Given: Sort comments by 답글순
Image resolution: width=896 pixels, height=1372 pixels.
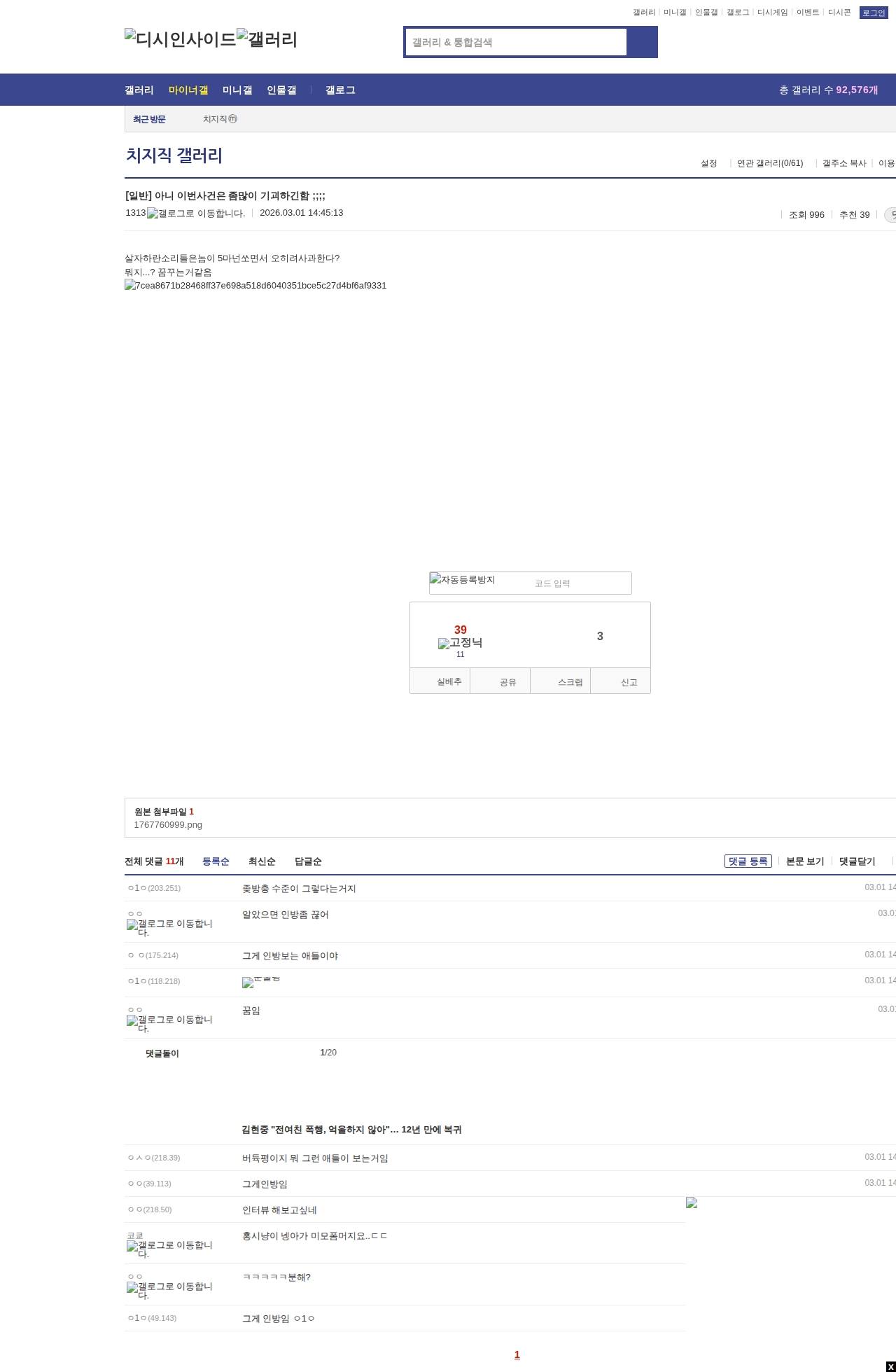Looking at the screenshot, I should tap(308, 861).
